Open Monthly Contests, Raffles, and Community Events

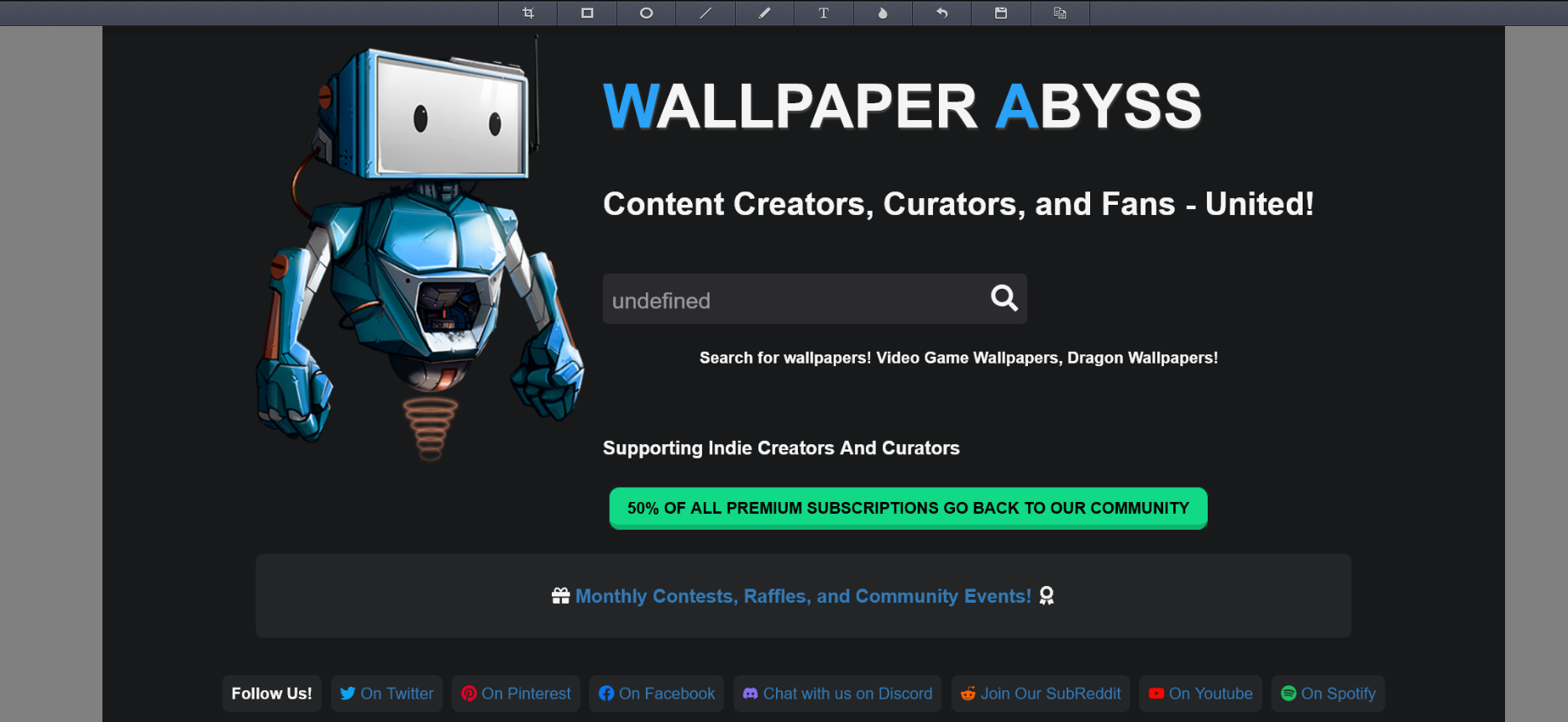[803, 596]
